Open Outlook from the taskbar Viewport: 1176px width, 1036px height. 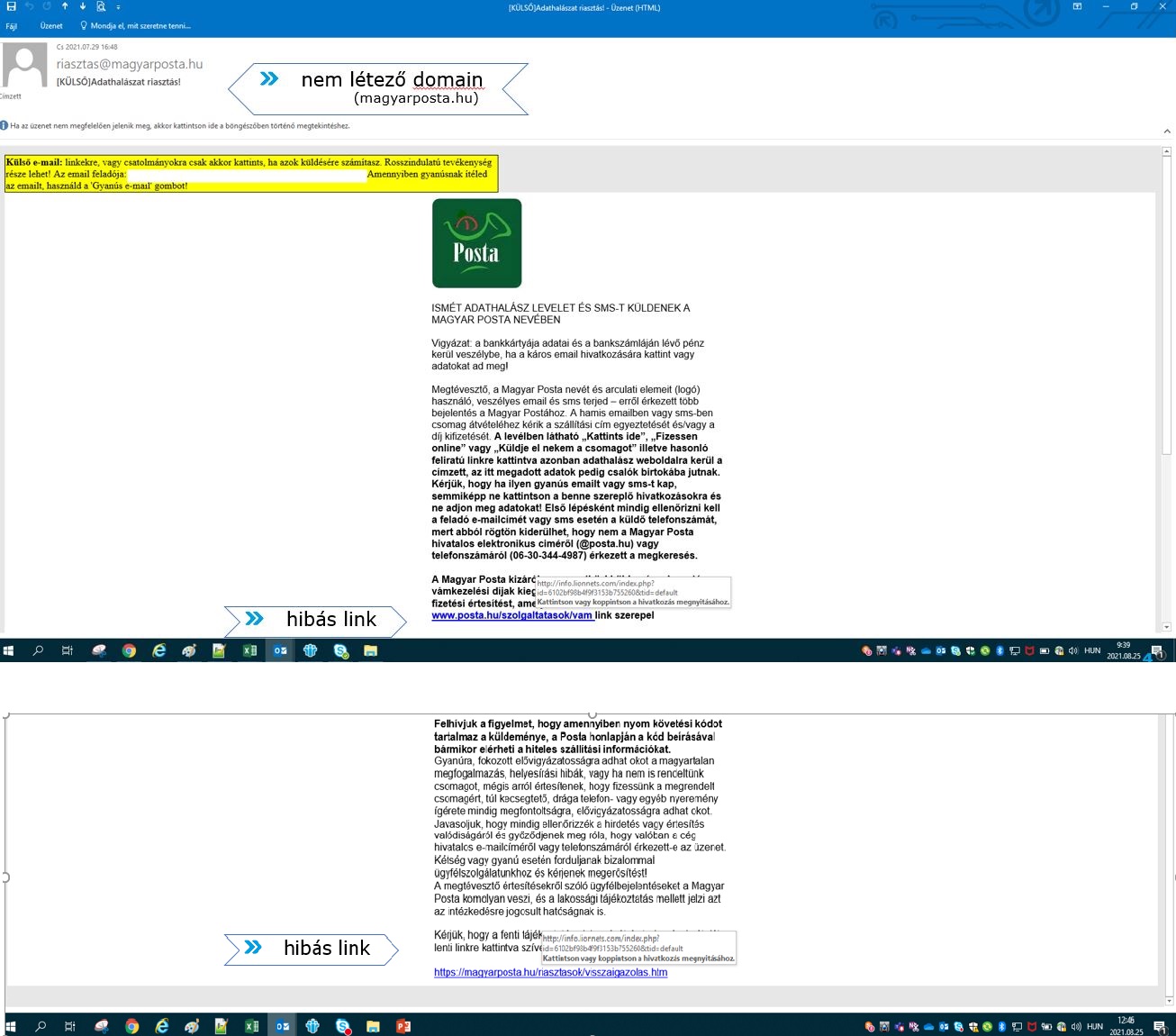click(x=280, y=650)
